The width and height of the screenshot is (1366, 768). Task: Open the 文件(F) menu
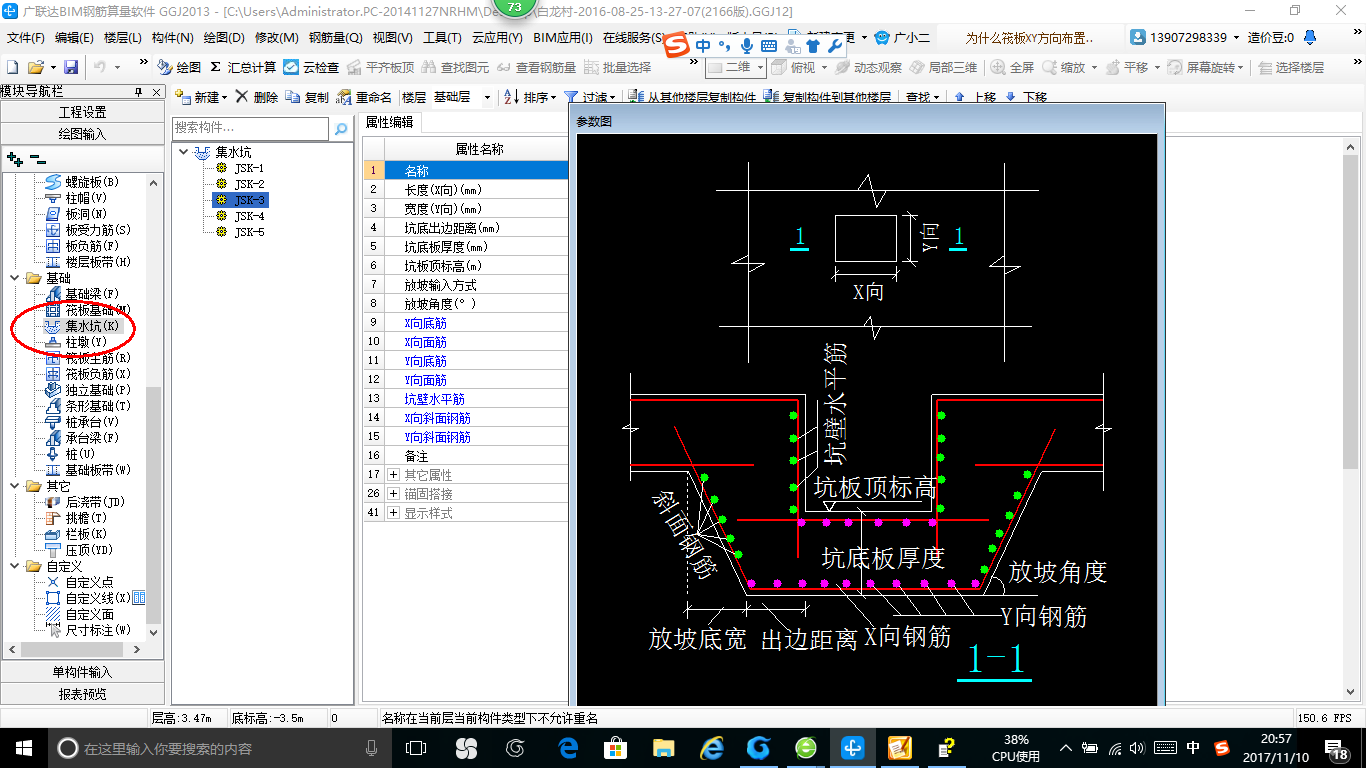[26, 38]
